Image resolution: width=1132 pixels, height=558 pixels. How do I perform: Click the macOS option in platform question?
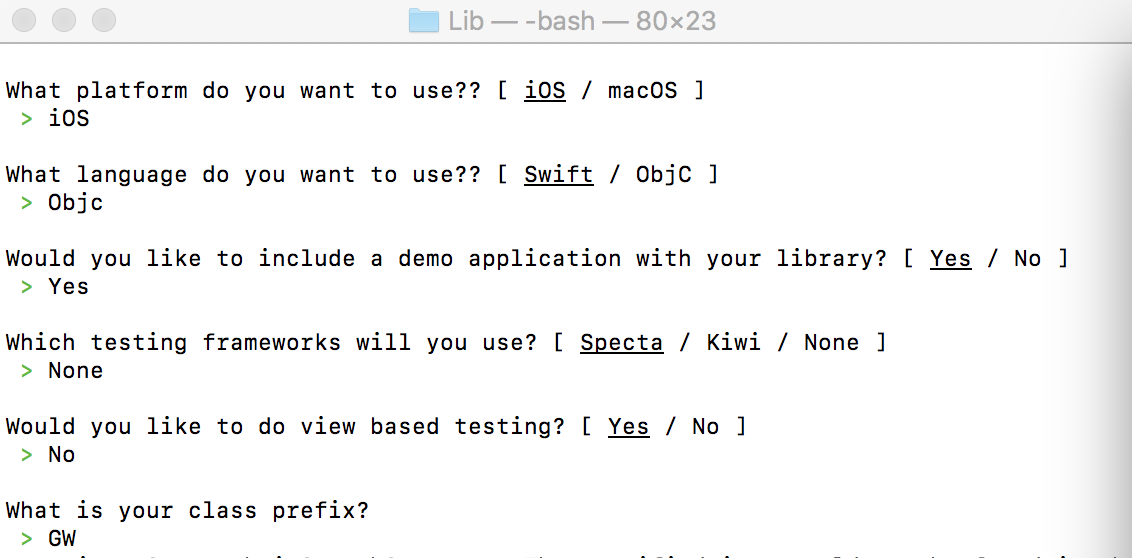642,91
